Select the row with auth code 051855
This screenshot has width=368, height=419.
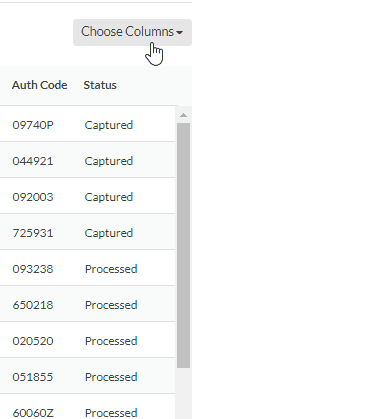click(87, 376)
